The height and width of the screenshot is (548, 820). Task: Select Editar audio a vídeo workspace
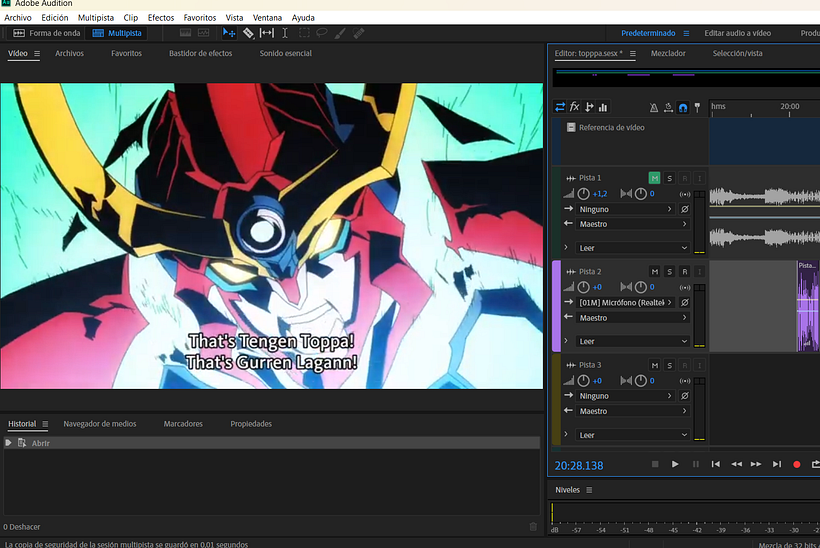(737, 33)
